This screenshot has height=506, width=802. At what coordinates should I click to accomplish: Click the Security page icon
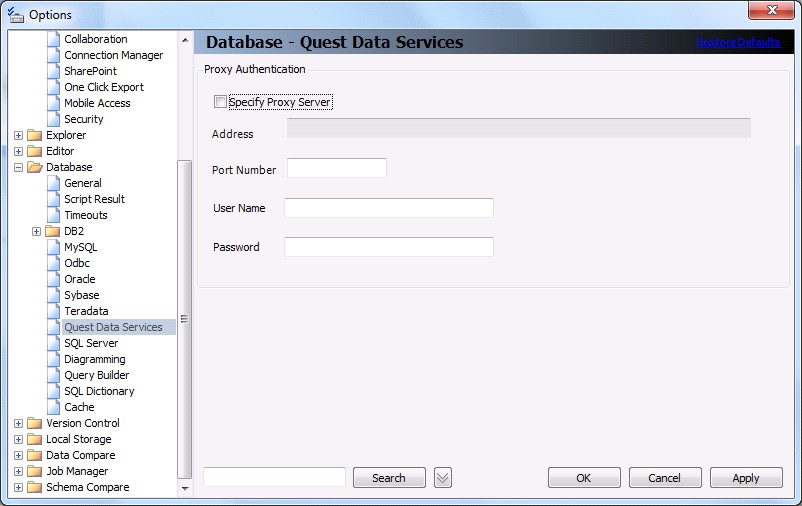pyautogui.click(x=54, y=119)
